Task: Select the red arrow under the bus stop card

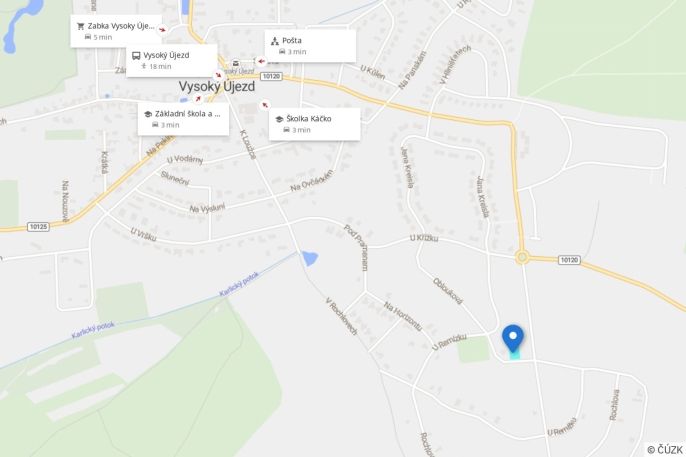Action: point(218,75)
